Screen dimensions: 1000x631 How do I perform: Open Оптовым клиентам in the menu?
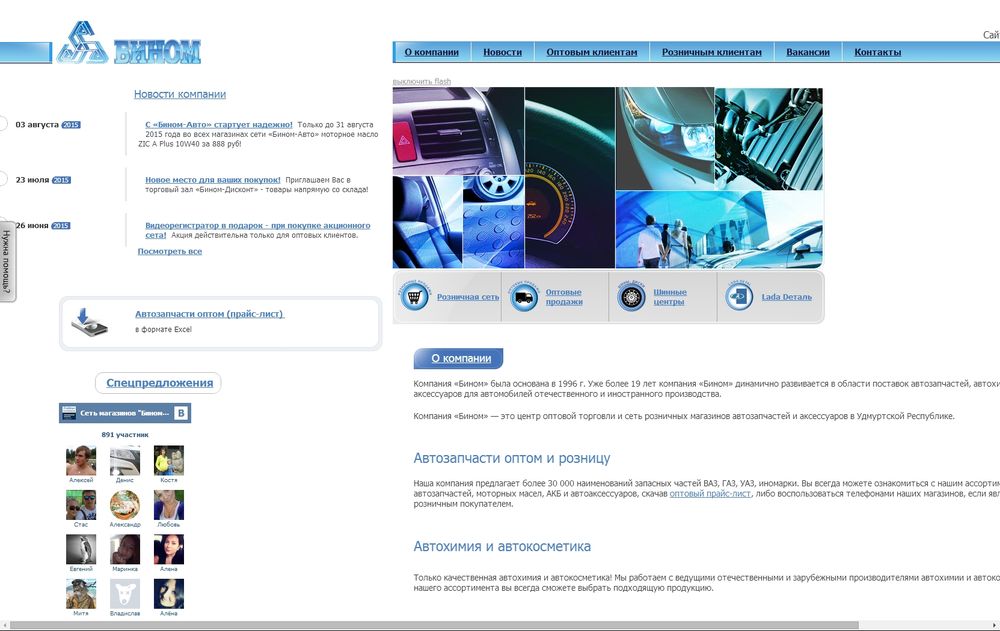coord(592,52)
